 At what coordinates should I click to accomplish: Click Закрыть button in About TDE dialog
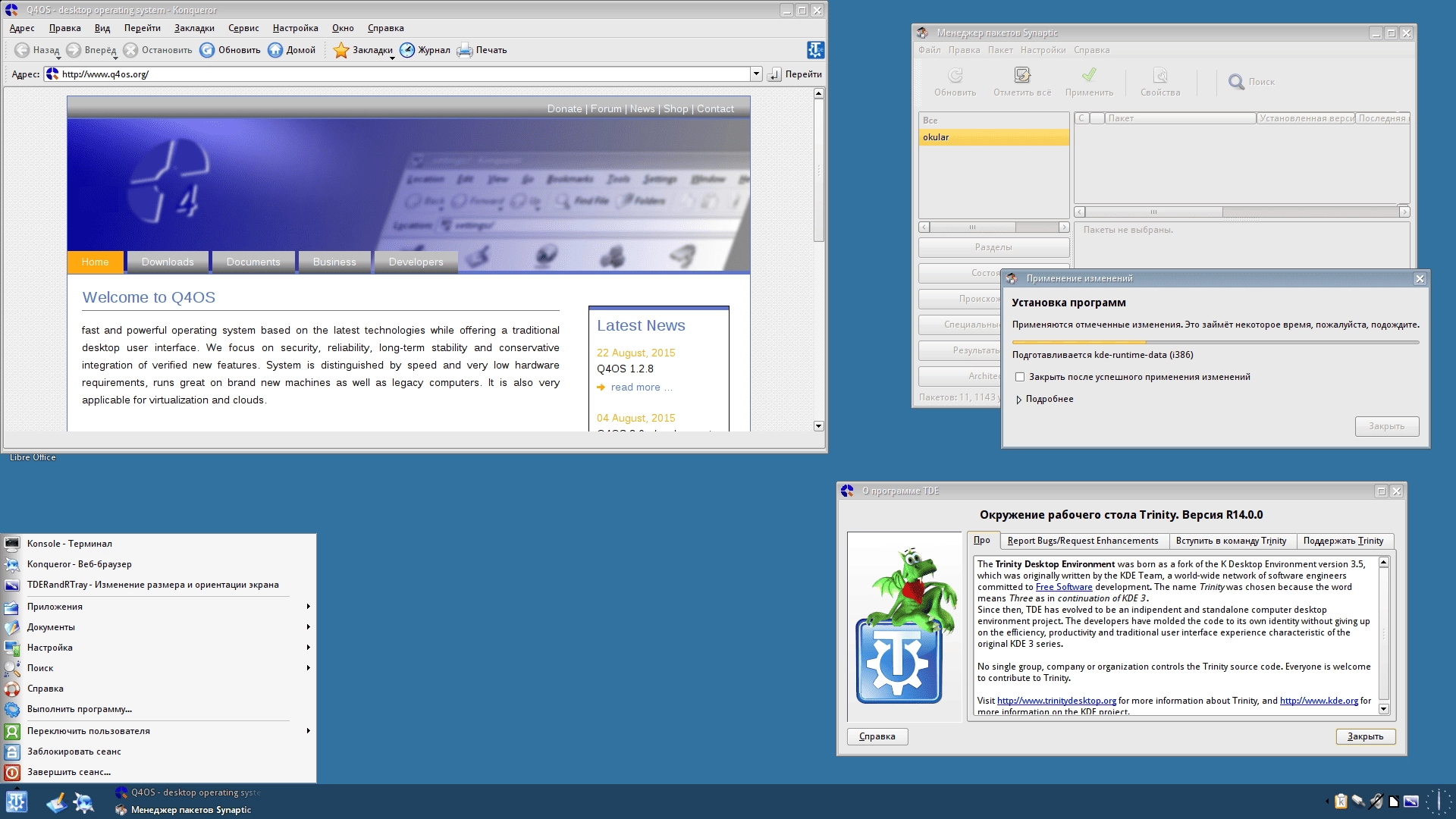point(1365,736)
